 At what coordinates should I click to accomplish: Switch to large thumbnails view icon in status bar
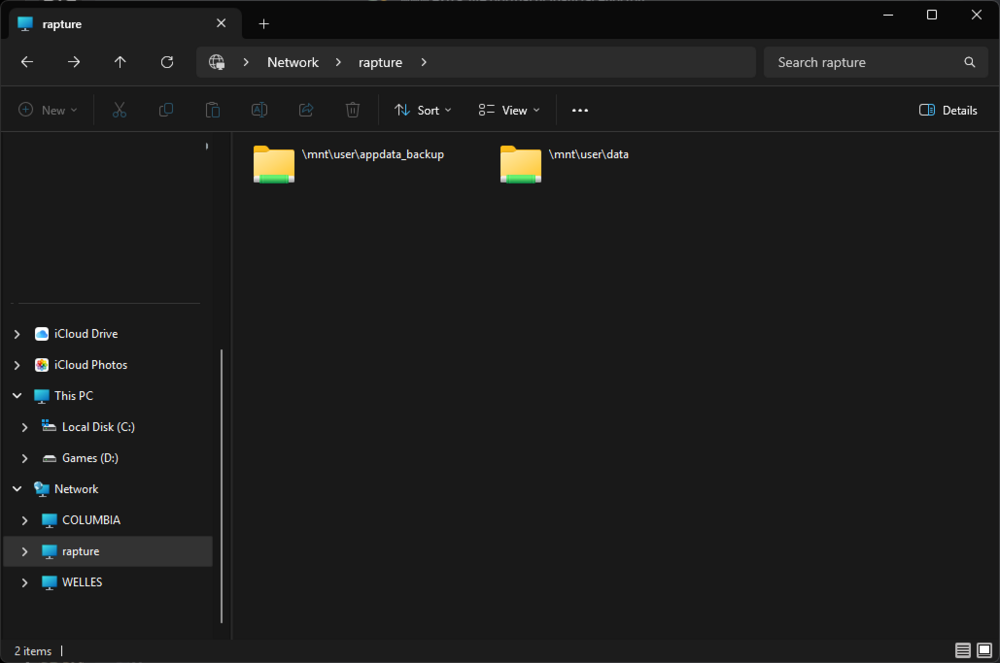984,650
